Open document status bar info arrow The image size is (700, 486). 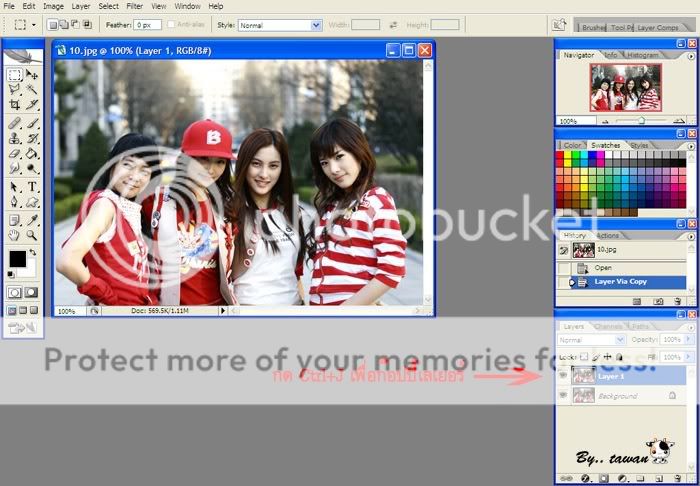223,311
